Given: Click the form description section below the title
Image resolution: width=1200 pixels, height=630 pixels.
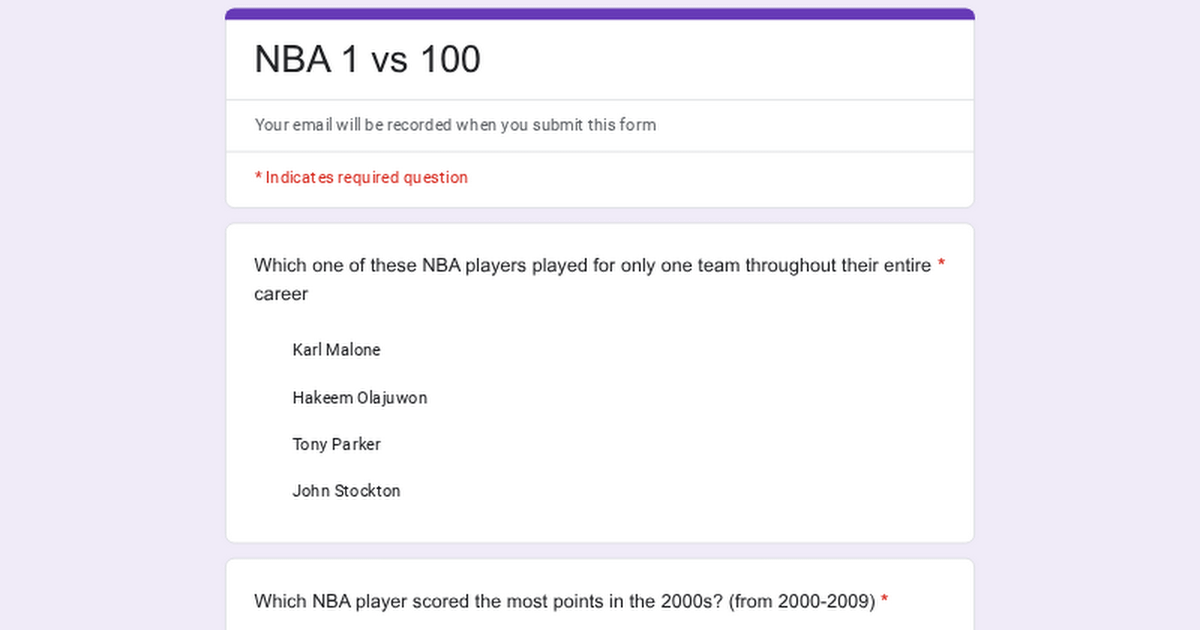Looking at the screenshot, I should coord(600,125).
